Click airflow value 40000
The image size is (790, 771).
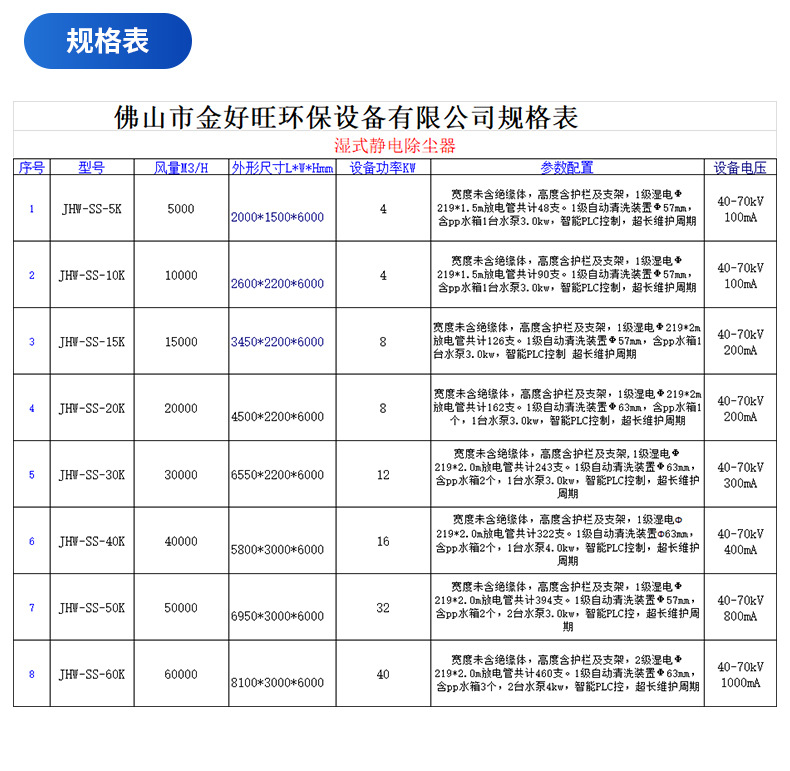(x=181, y=541)
